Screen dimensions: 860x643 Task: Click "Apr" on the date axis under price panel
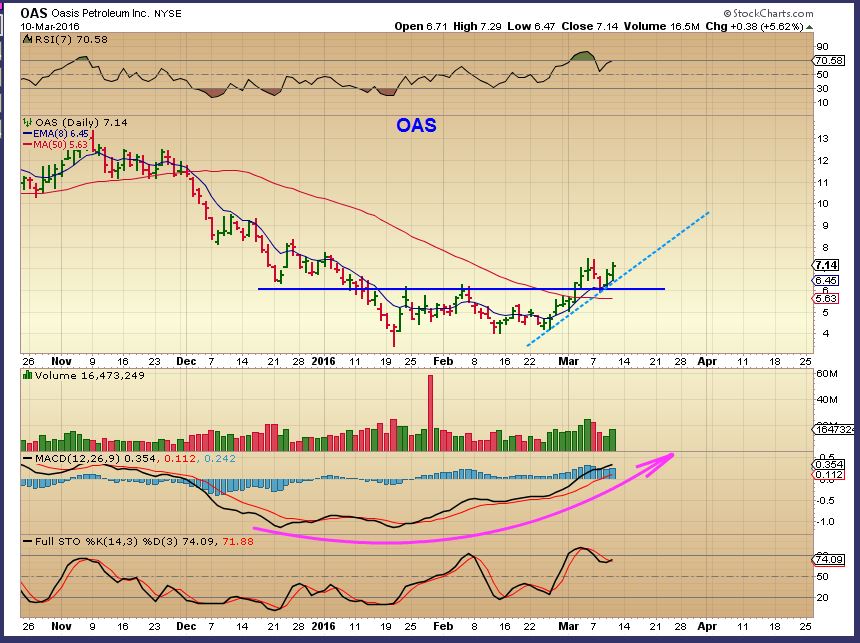click(x=707, y=362)
